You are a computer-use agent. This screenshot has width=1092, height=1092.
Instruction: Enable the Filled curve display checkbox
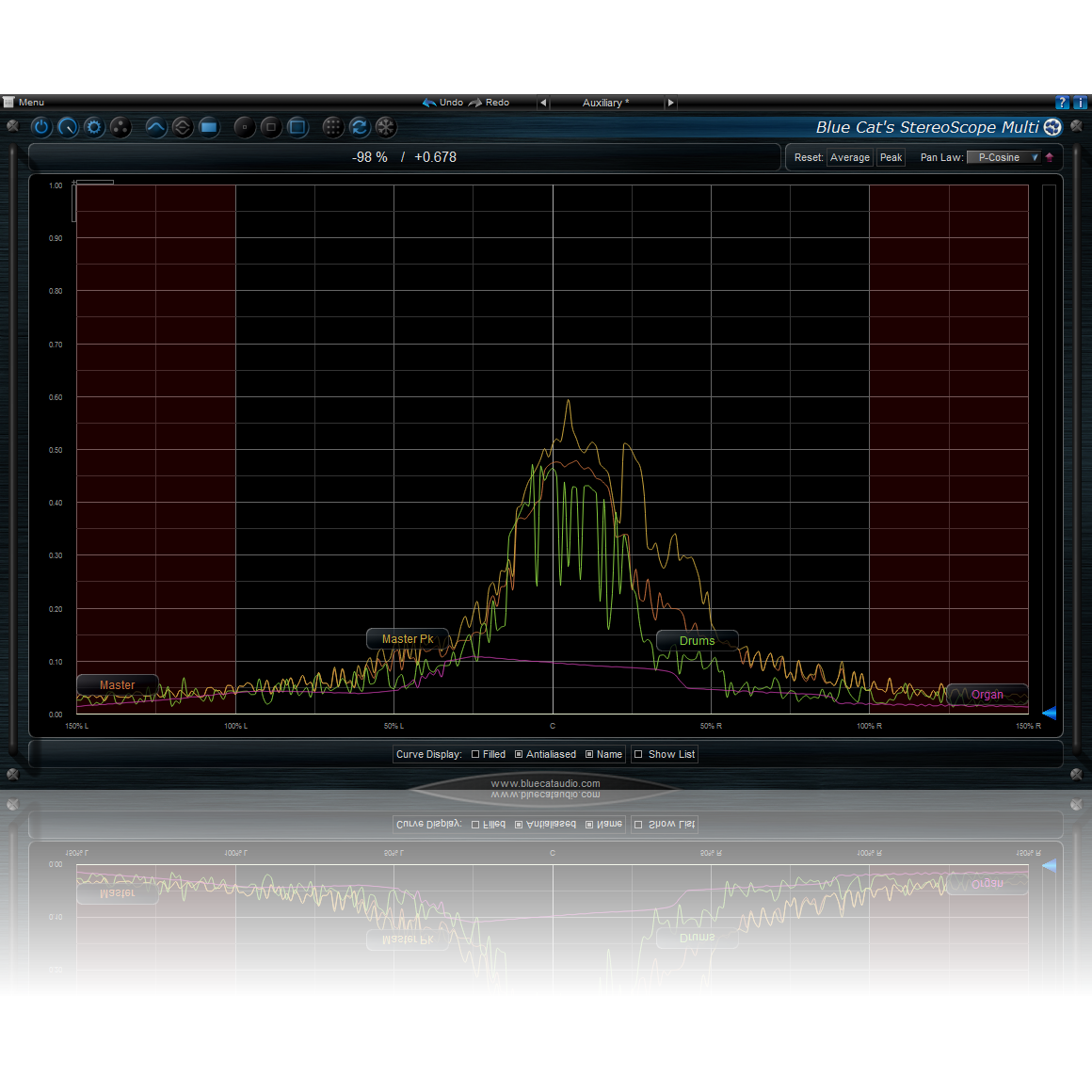[x=475, y=754]
